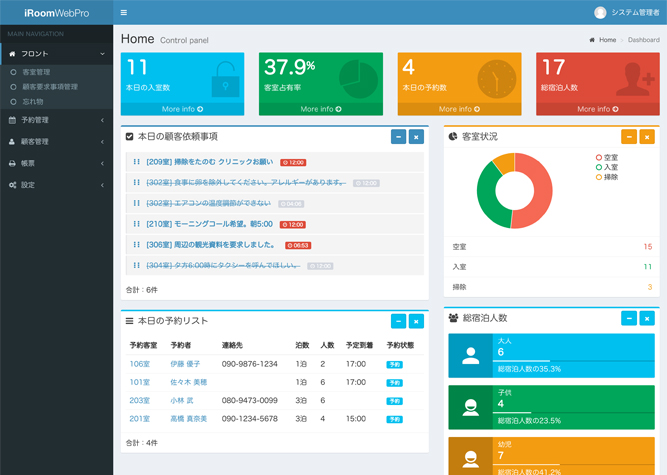
Task: Open the [209室] cleaning request item
Action: [209, 162]
